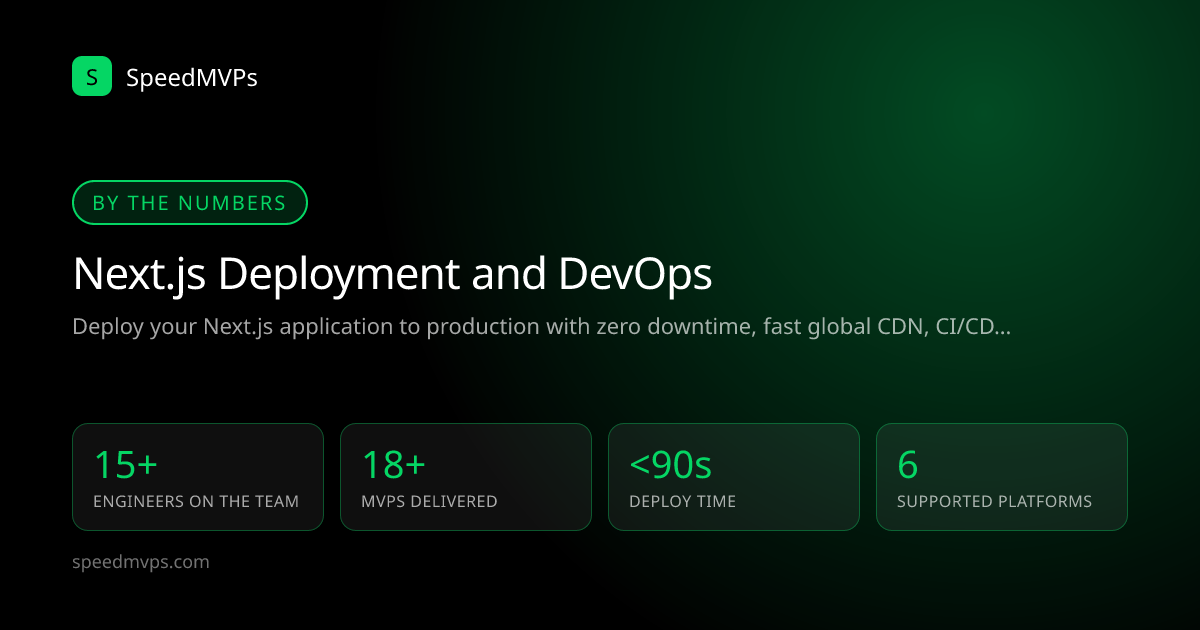Open the speedmvps.com link
This screenshot has height=630, width=1200.
coord(141,562)
